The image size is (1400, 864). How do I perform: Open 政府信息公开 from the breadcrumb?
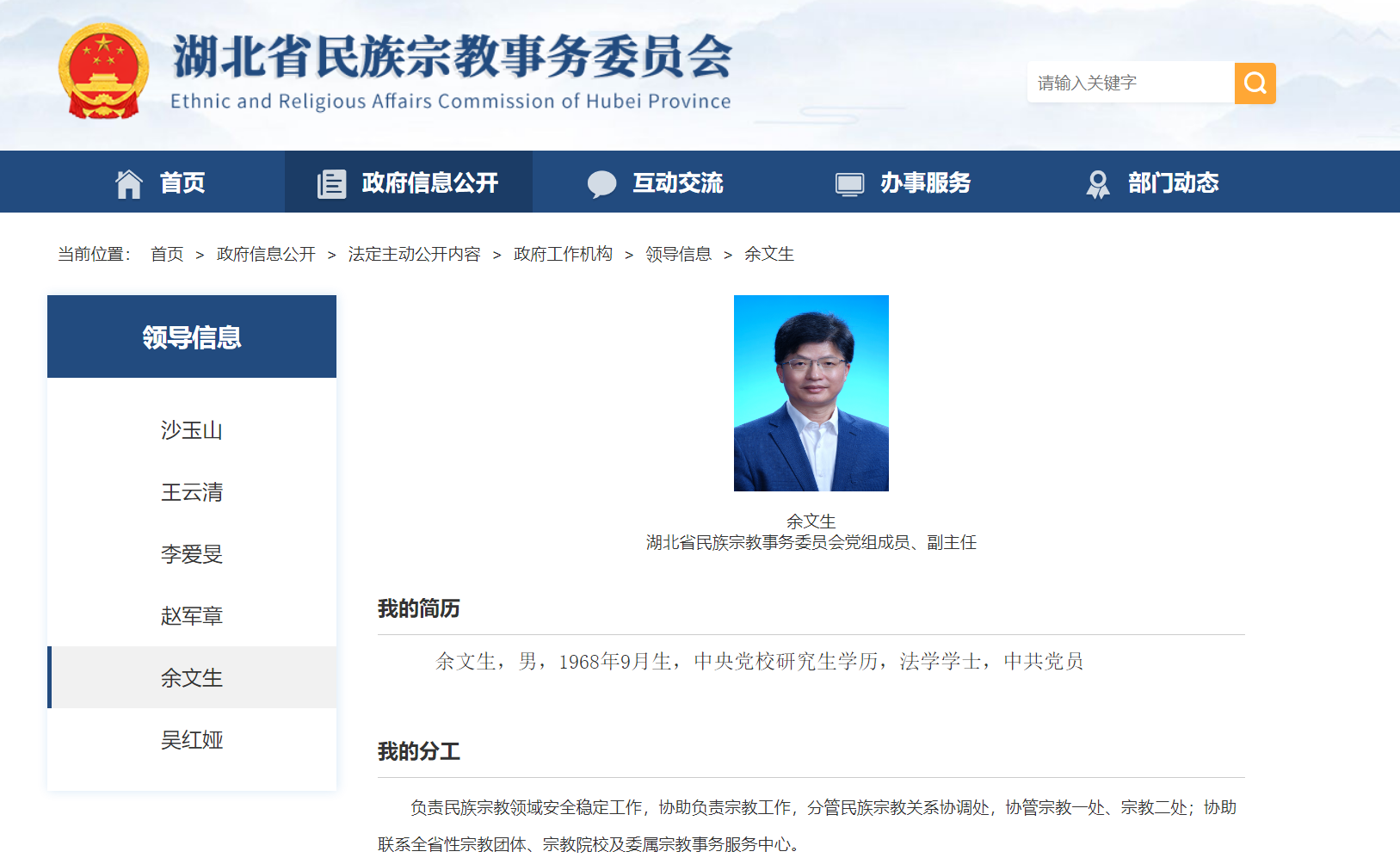266,254
